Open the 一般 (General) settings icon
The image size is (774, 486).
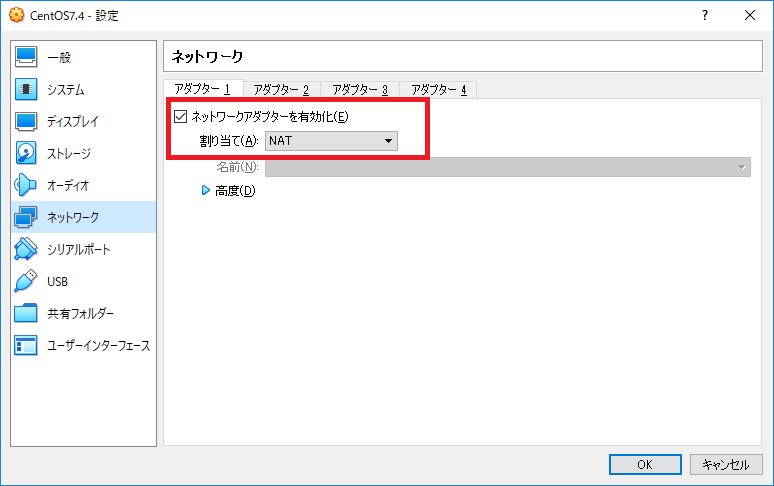click(x=27, y=57)
